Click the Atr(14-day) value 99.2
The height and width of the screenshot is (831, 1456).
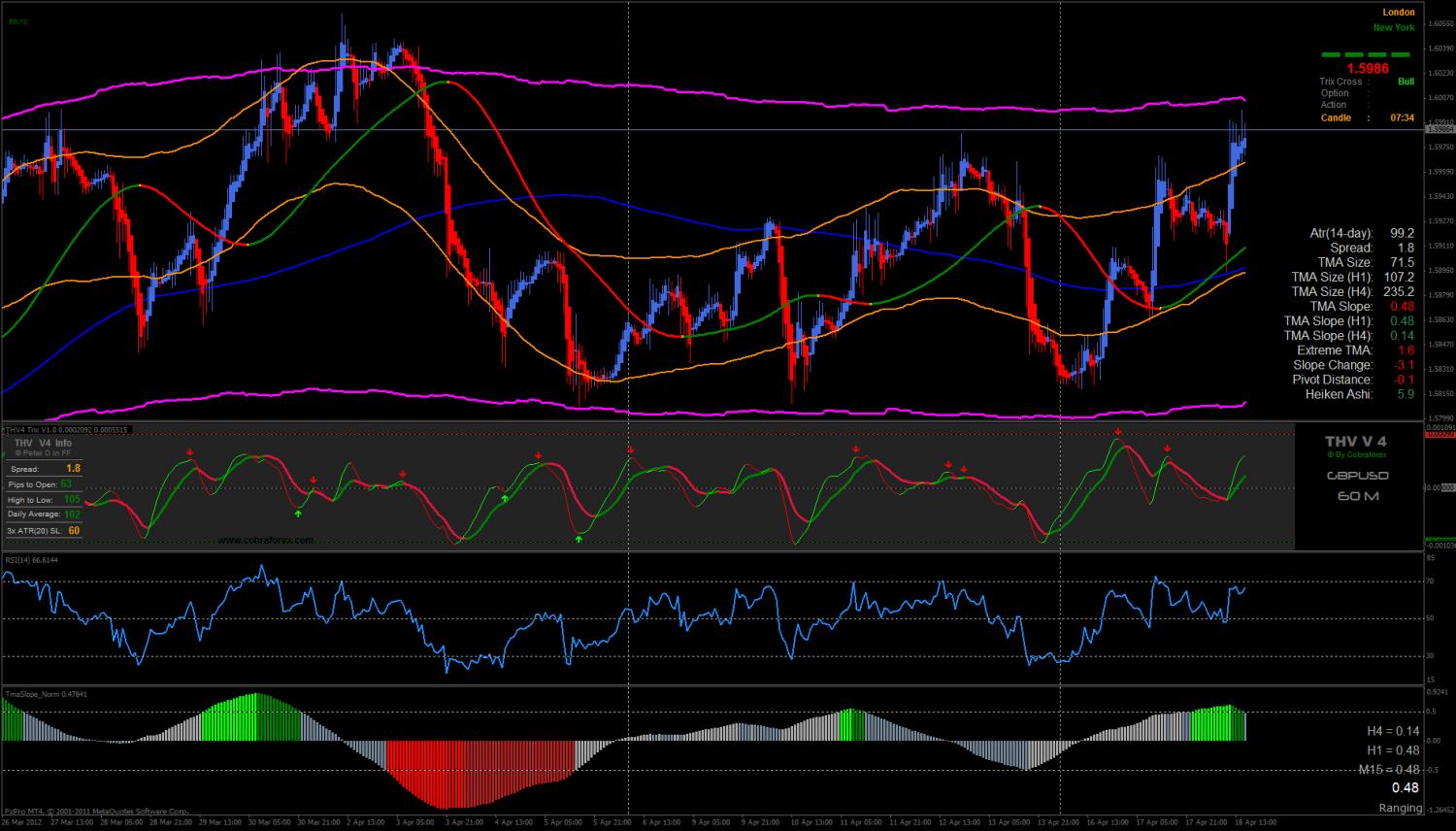(1402, 233)
